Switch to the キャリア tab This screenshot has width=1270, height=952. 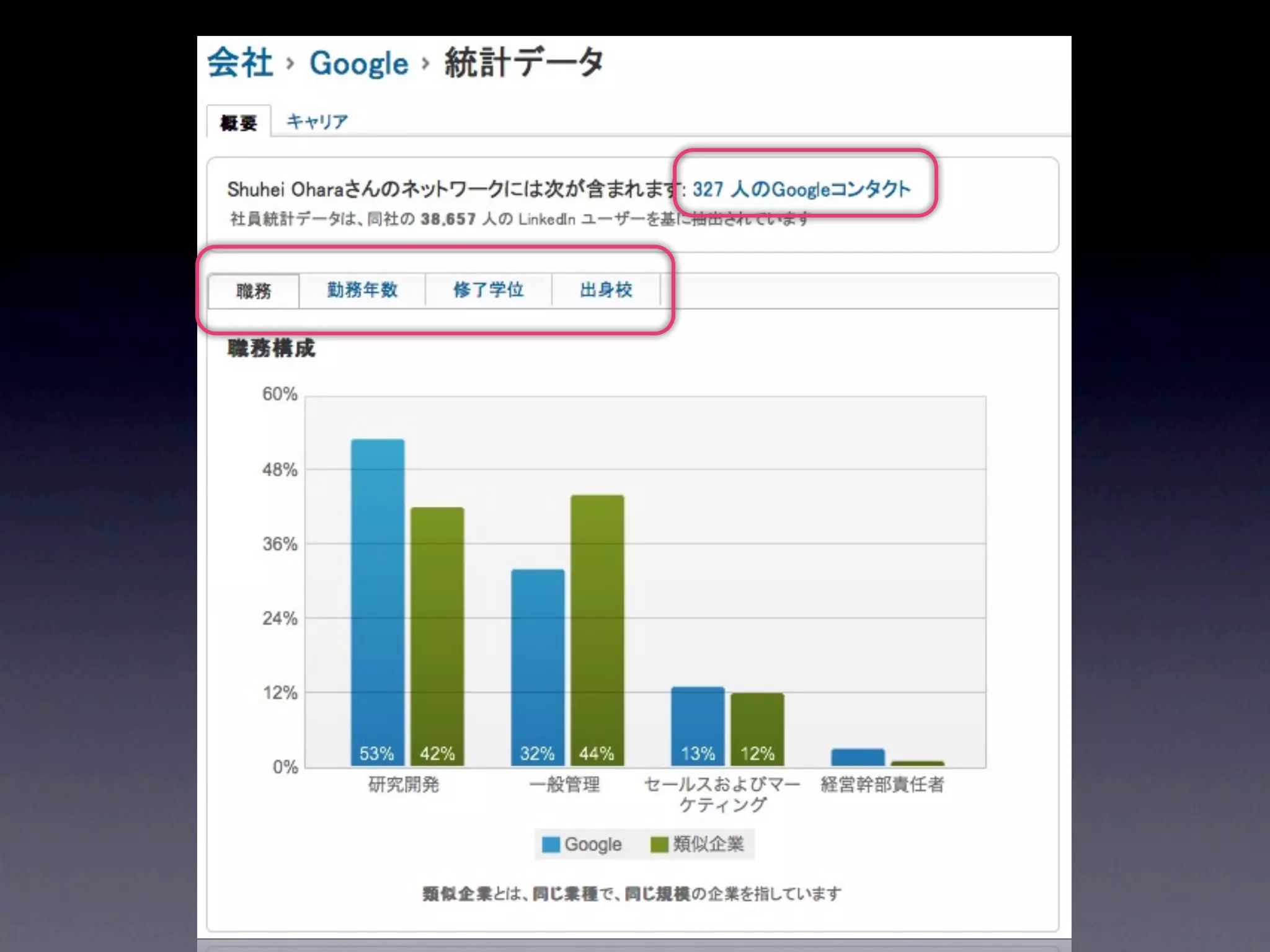pos(317,121)
